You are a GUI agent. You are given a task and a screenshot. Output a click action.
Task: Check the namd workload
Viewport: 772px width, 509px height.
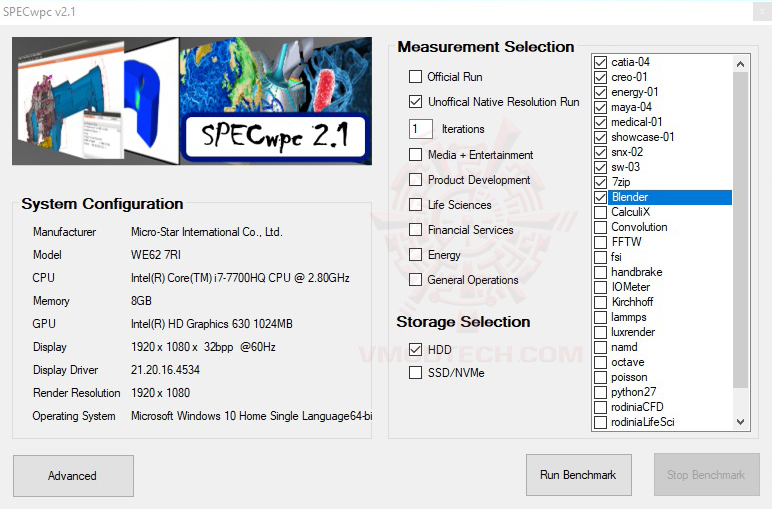point(600,347)
